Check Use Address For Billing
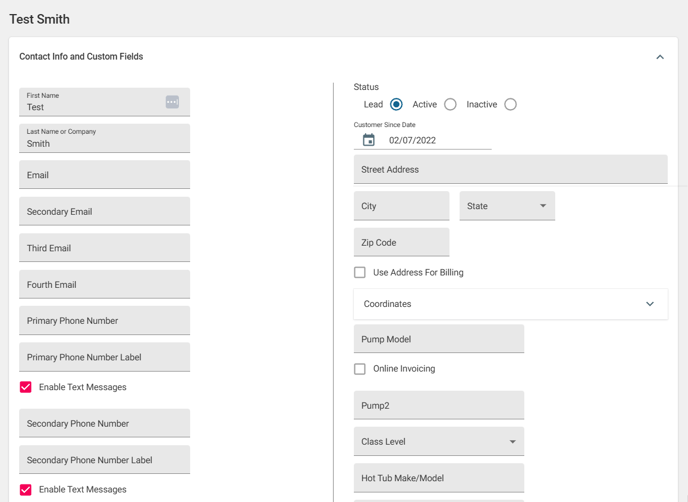The width and height of the screenshot is (688, 502). (x=360, y=272)
